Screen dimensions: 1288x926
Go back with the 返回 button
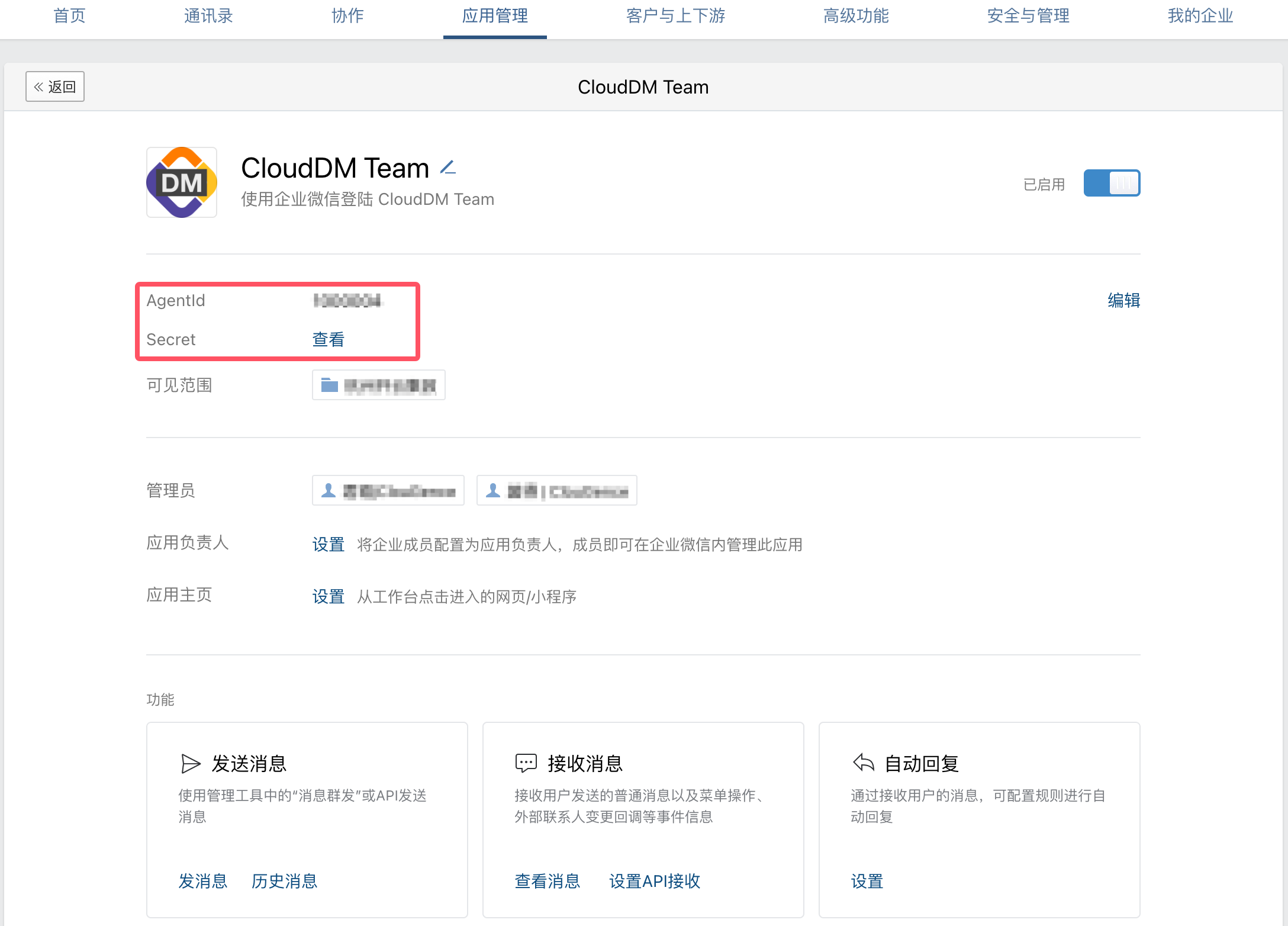(x=55, y=87)
